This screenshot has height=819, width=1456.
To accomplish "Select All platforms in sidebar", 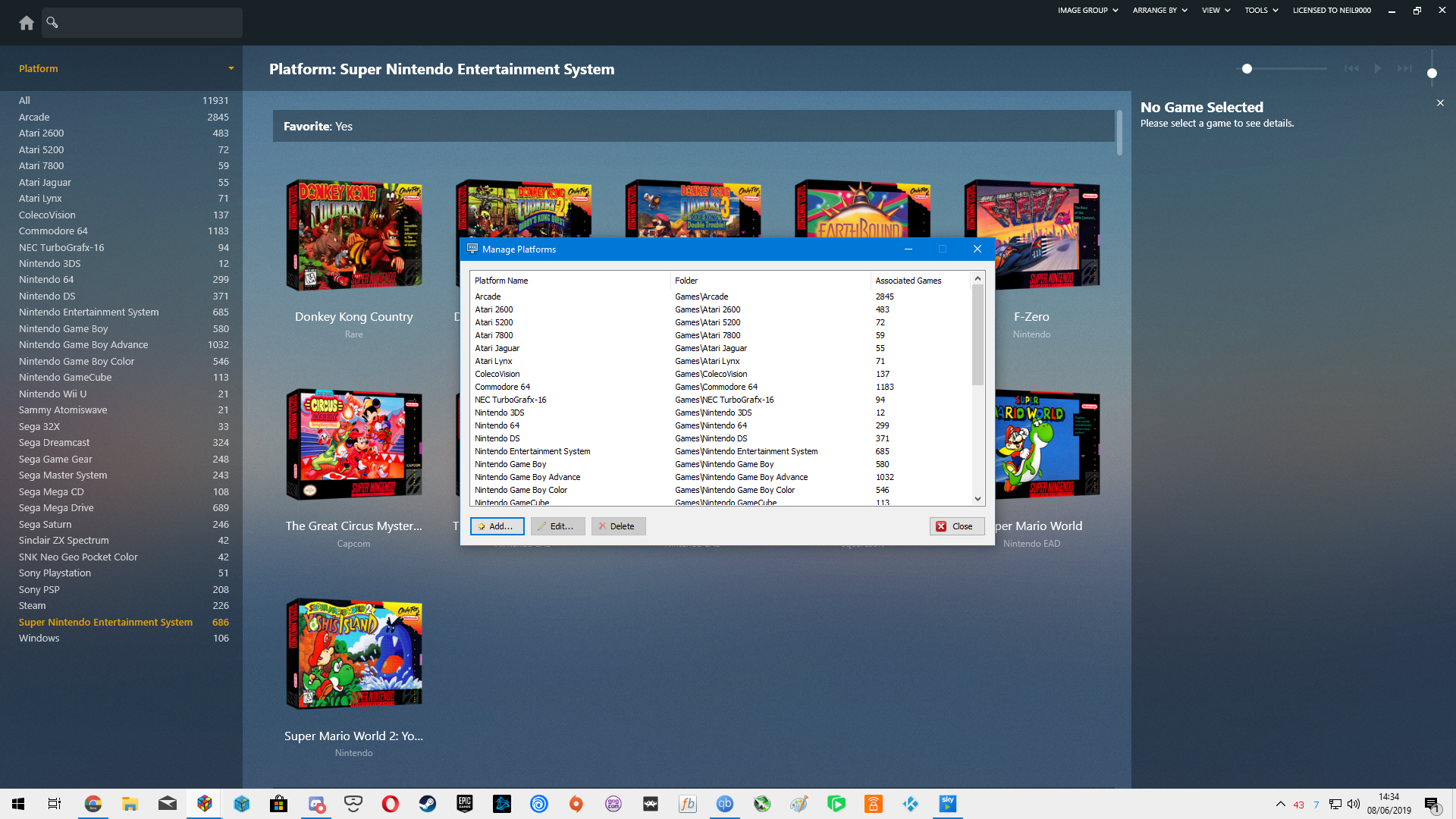I will [x=124, y=100].
